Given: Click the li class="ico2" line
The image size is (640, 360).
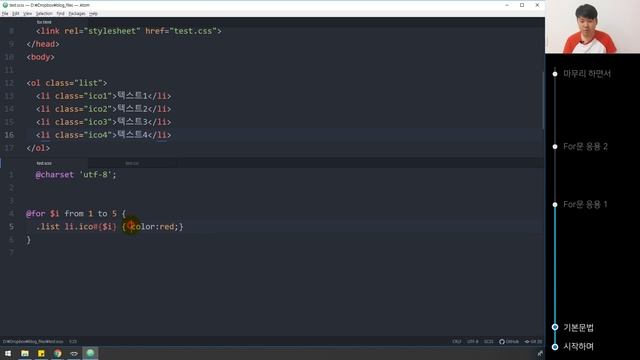Looking at the screenshot, I should pos(104,109).
